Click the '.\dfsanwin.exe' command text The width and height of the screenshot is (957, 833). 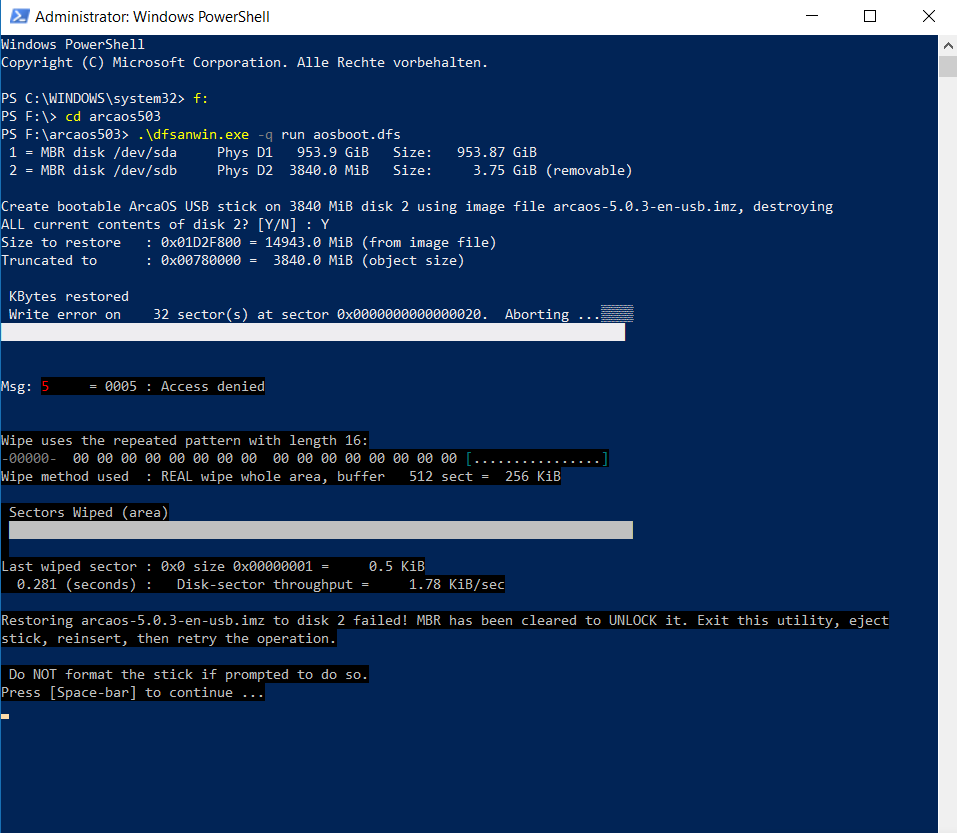(193, 135)
